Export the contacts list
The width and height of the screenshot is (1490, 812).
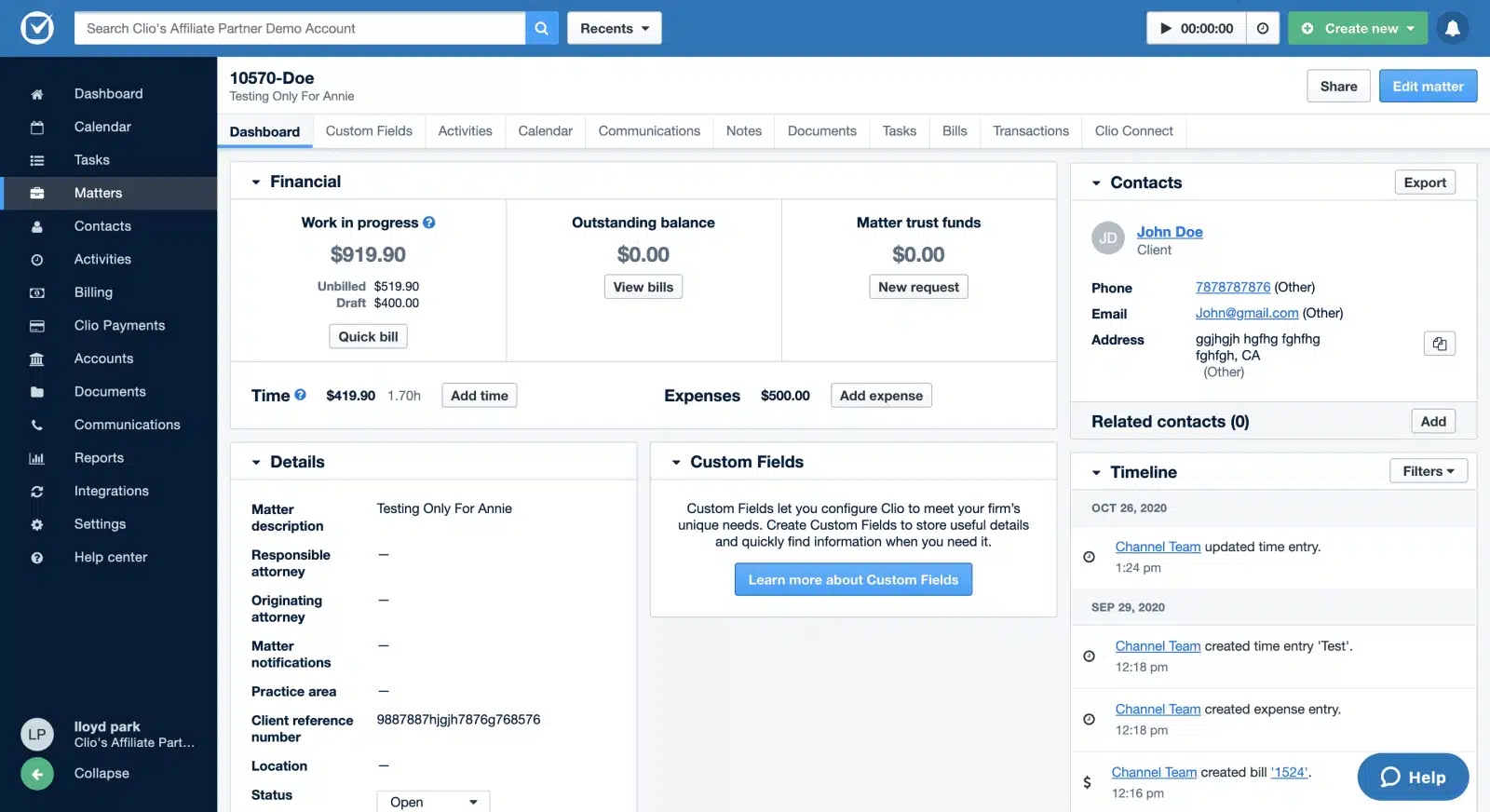pos(1425,183)
